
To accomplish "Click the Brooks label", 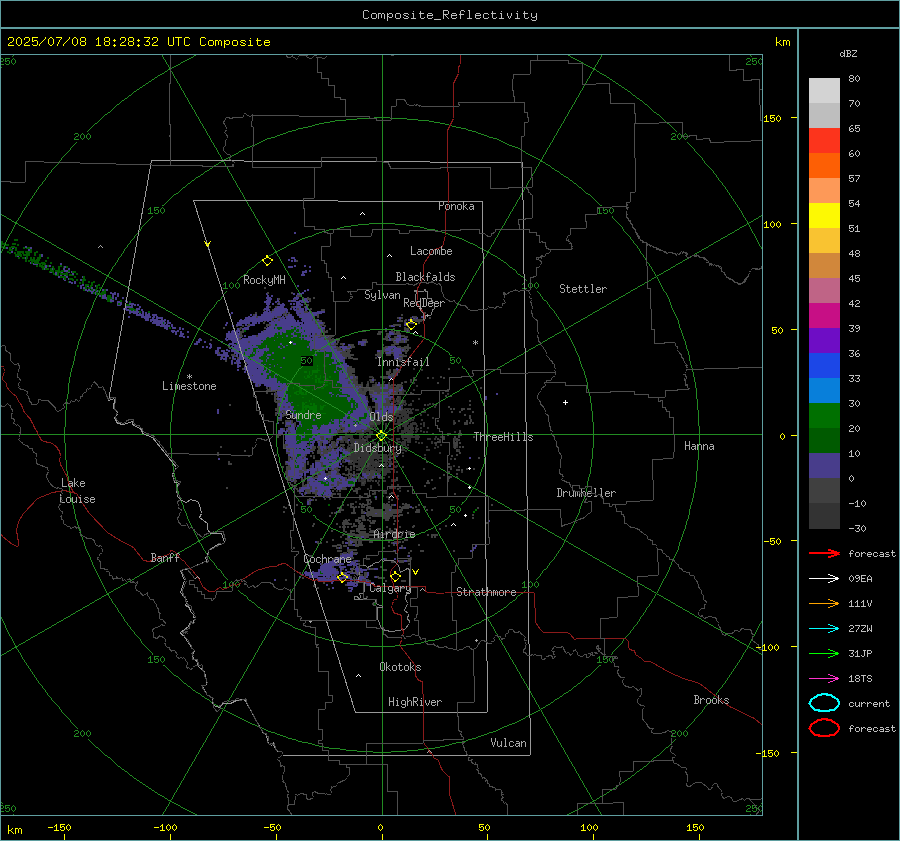I will [x=711, y=700].
